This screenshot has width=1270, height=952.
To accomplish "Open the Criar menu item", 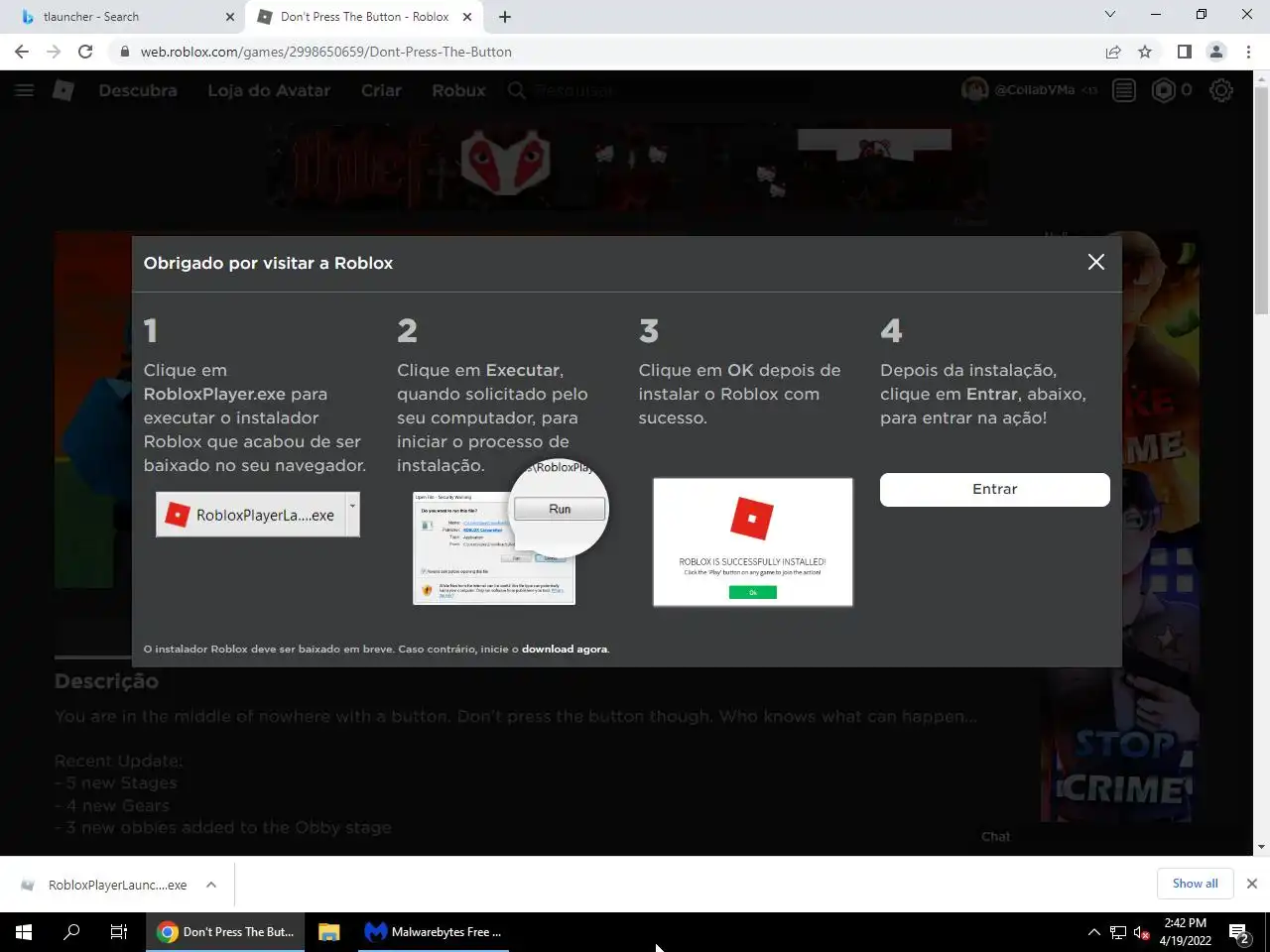I will (x=381, y=90).
